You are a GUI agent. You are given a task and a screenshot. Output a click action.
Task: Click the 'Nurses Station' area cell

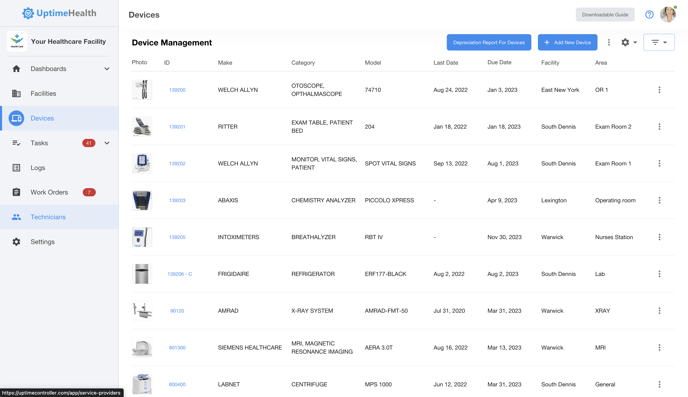(614, 237)
